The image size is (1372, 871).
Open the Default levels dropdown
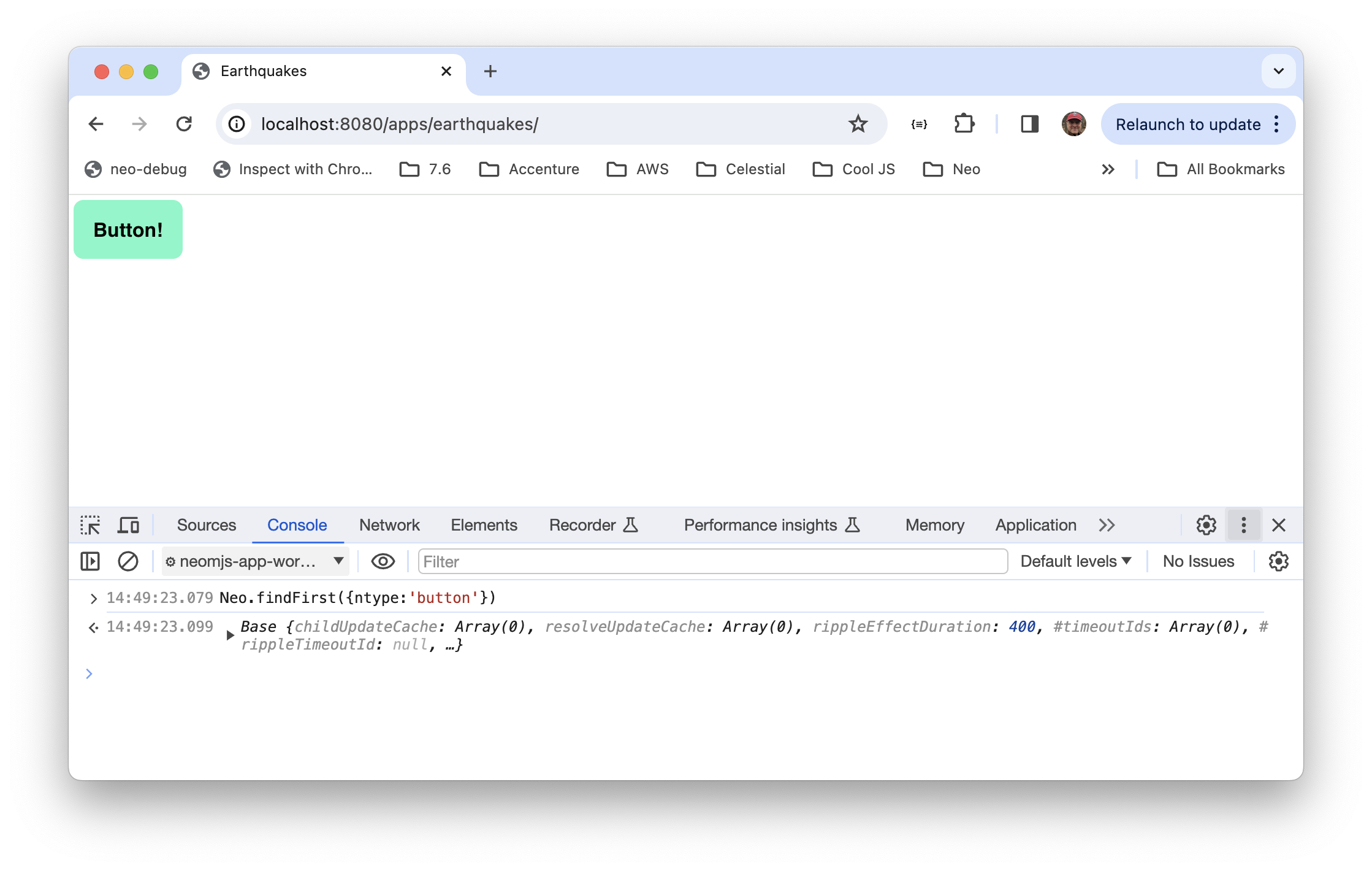click(1075, 561)
